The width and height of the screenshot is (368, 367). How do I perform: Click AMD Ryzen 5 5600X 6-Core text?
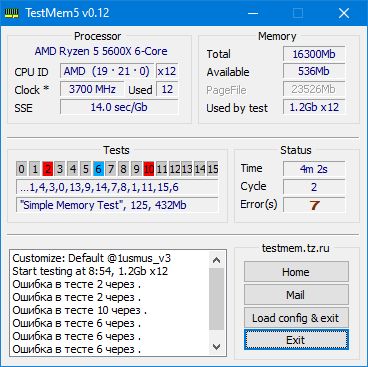[x=101, y=51]
